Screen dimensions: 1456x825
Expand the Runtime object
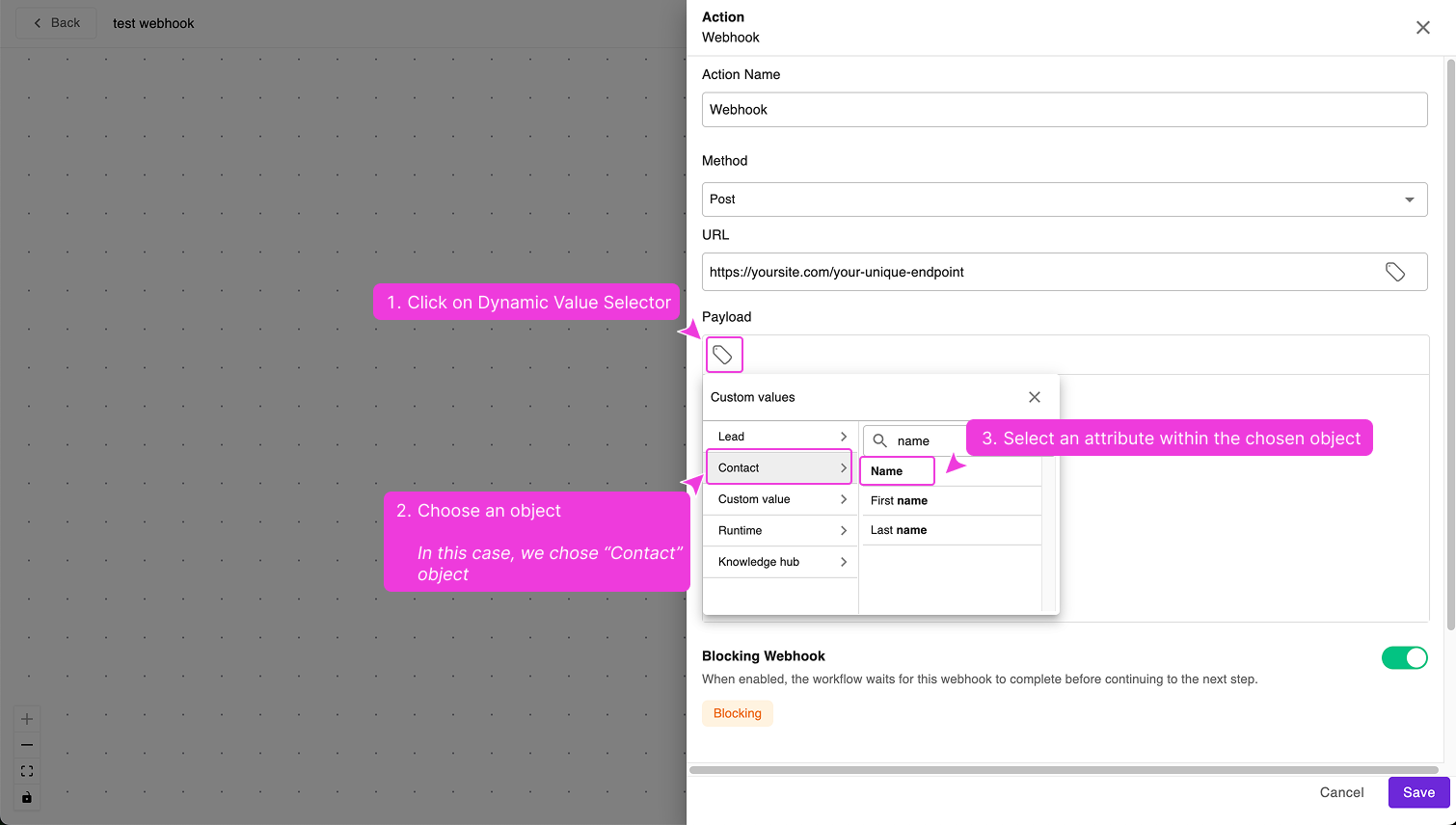pos(779,530)
